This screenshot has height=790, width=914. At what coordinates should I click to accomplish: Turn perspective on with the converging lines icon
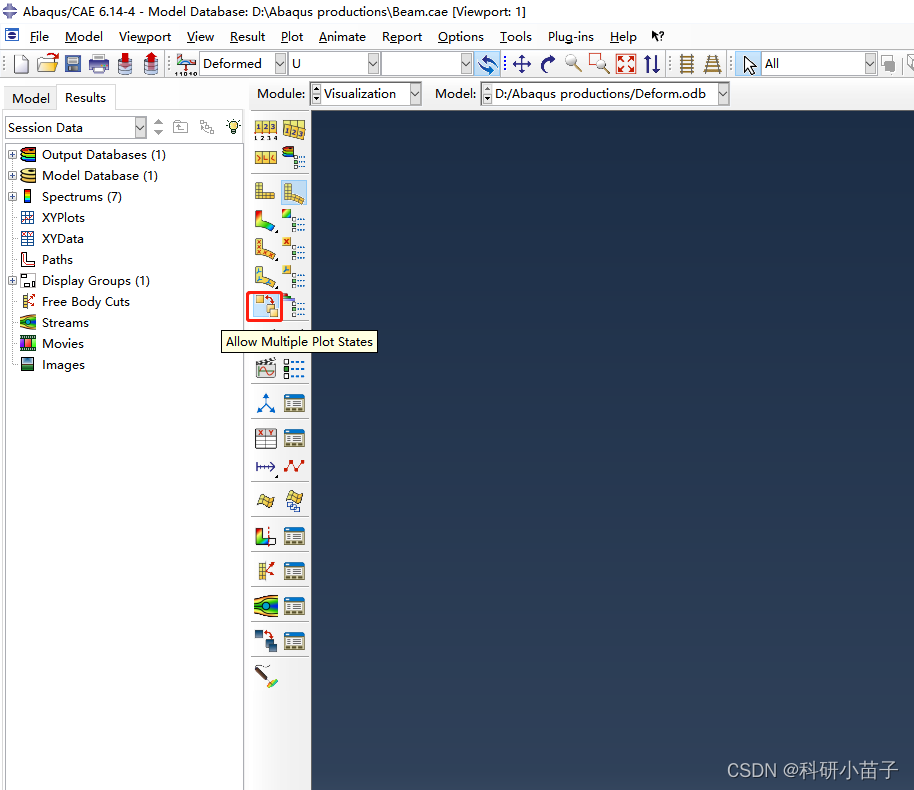pyautogui.click(x=712, y=64)
